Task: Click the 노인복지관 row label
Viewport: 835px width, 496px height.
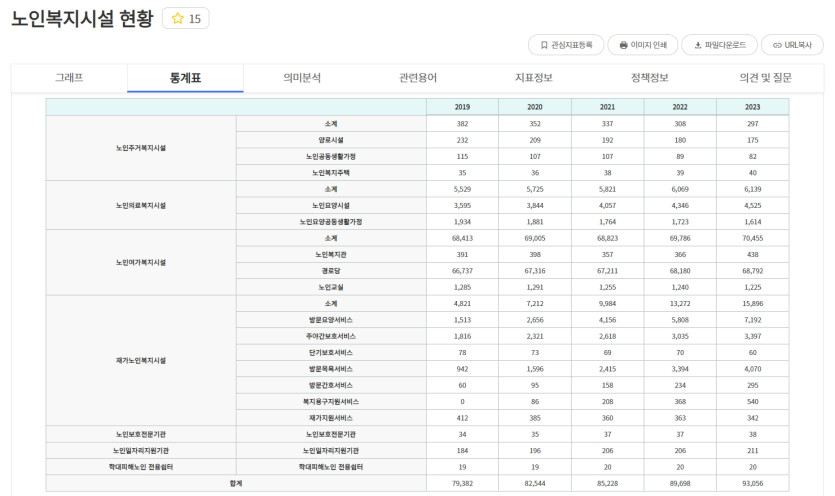Action: click(331, 255)
